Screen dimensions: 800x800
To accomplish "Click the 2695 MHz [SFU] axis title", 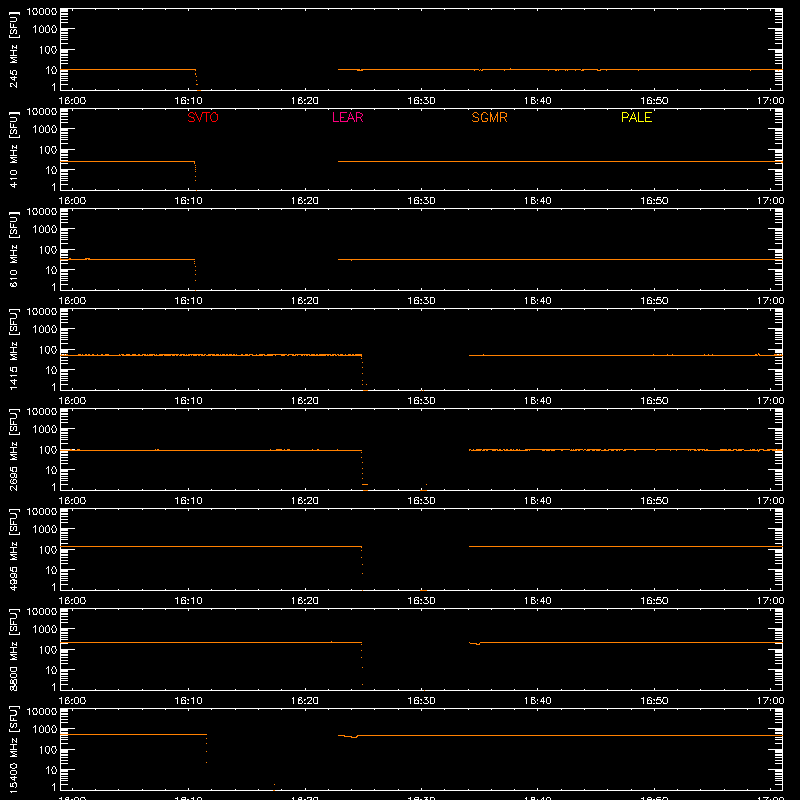I will pyautogui.click(x=13, y=450).
